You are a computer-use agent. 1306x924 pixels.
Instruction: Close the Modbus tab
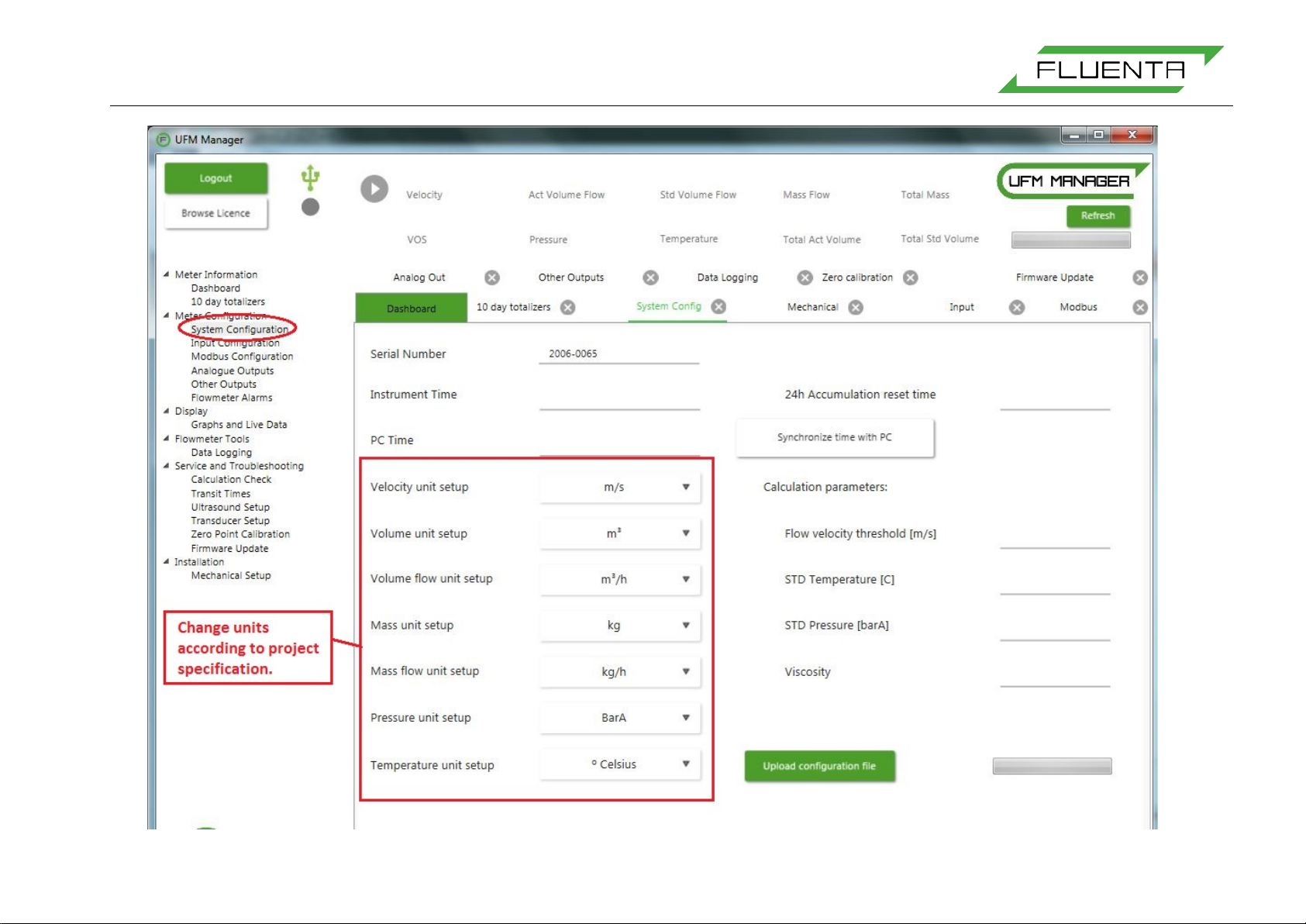click(1140, 308)
